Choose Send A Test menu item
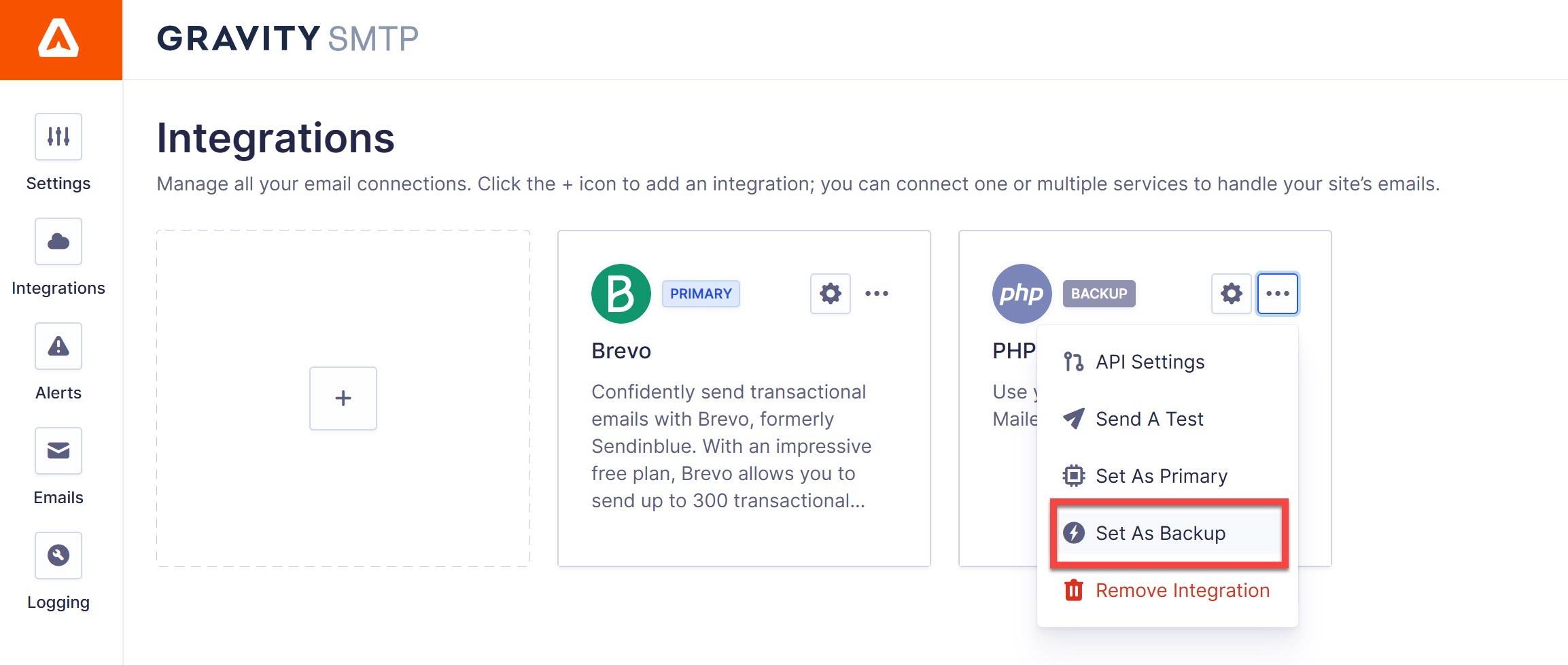This screenshot has width=1568, height=665. (1149, 419)
